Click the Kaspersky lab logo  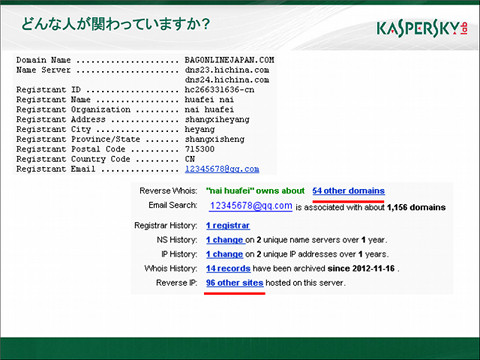422,29
